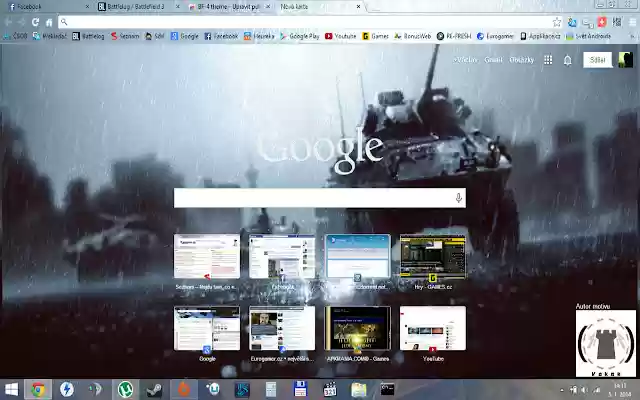Open the BonusWeb bookmark
This screenshot has height=400, width=640.
tap(412, 36)
